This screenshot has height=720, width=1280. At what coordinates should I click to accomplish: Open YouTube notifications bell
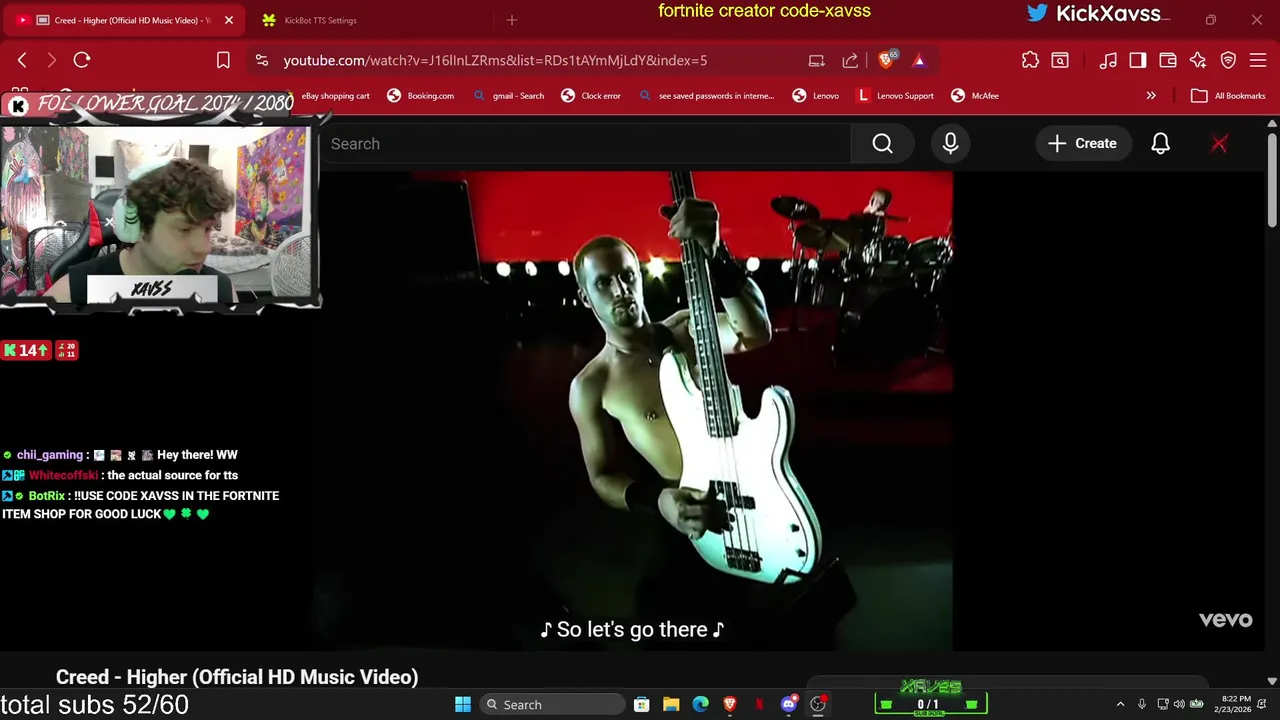pyautogui.click(x=1160, y=144)
